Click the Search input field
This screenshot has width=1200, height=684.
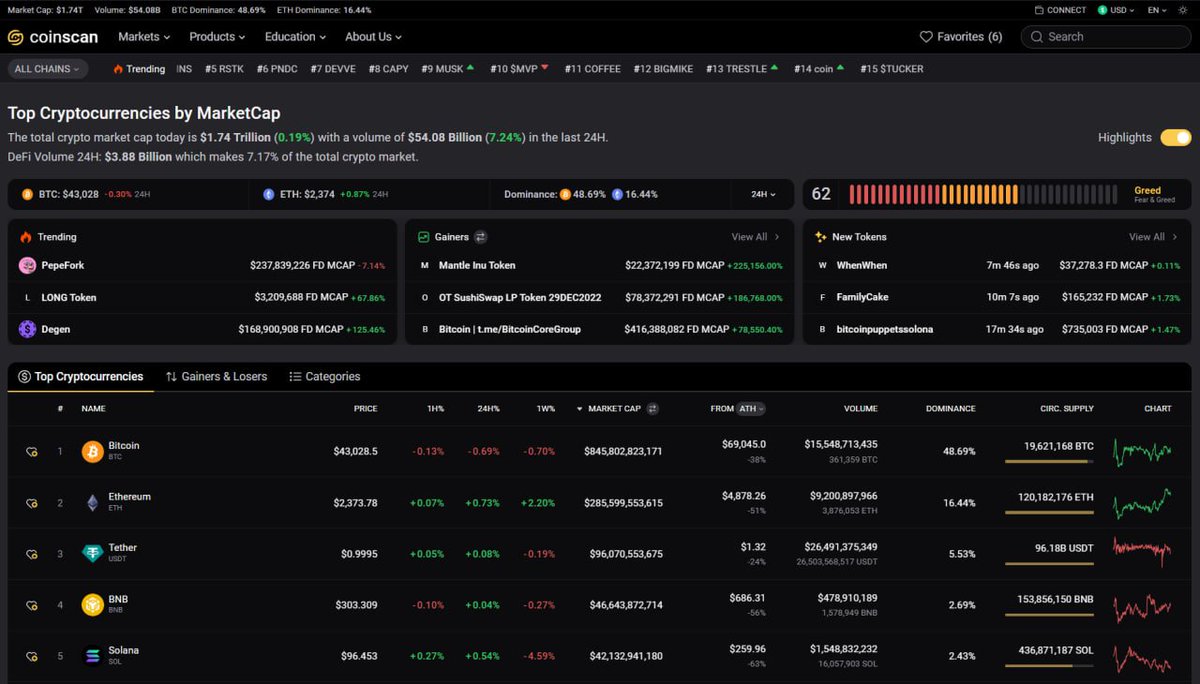click(x=1106, y=37)
